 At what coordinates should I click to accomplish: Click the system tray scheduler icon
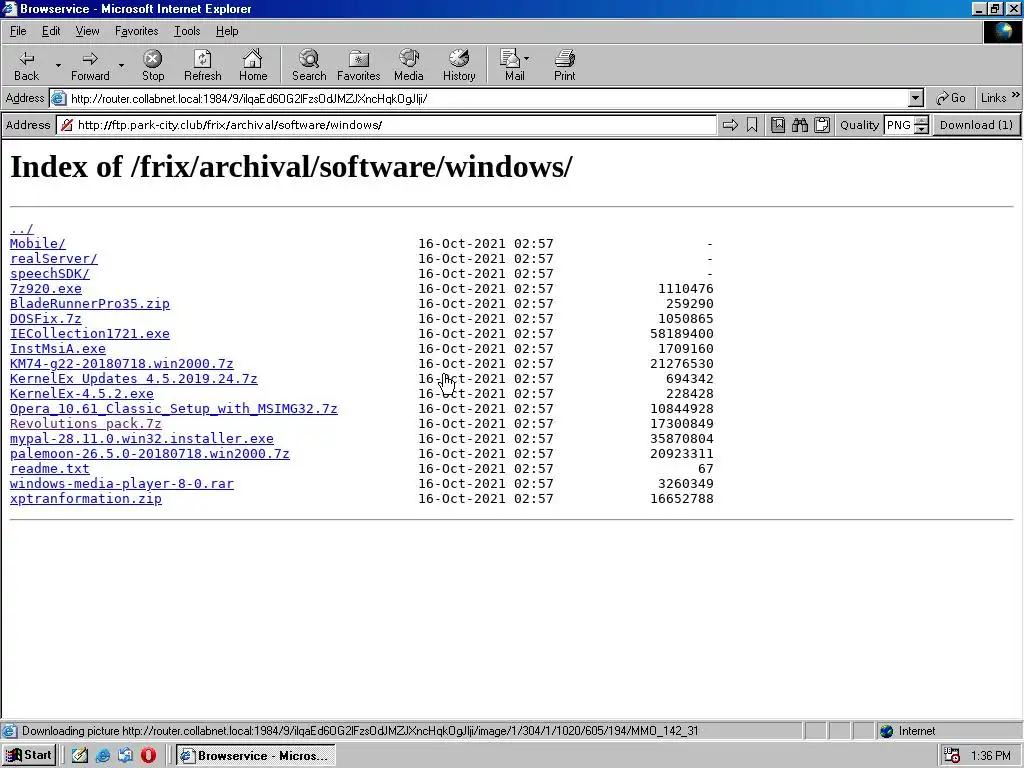(x=952, y=756)
